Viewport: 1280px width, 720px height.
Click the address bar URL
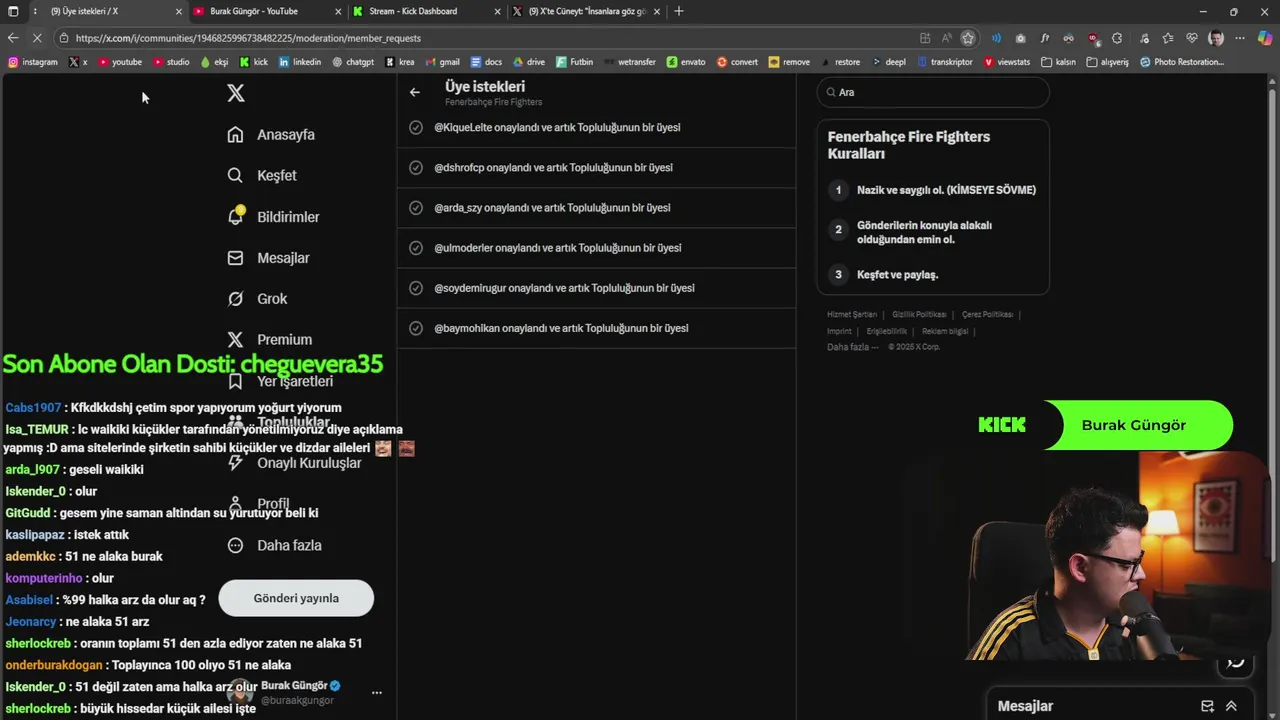click(x=248, y=38)
